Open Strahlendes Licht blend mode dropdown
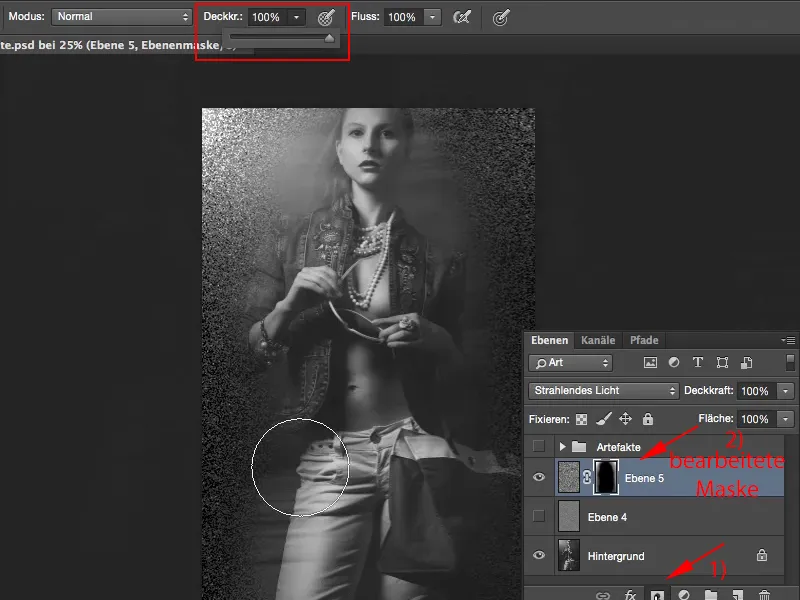Viewport: 800px width, 600px height. (x=604, y=391)
